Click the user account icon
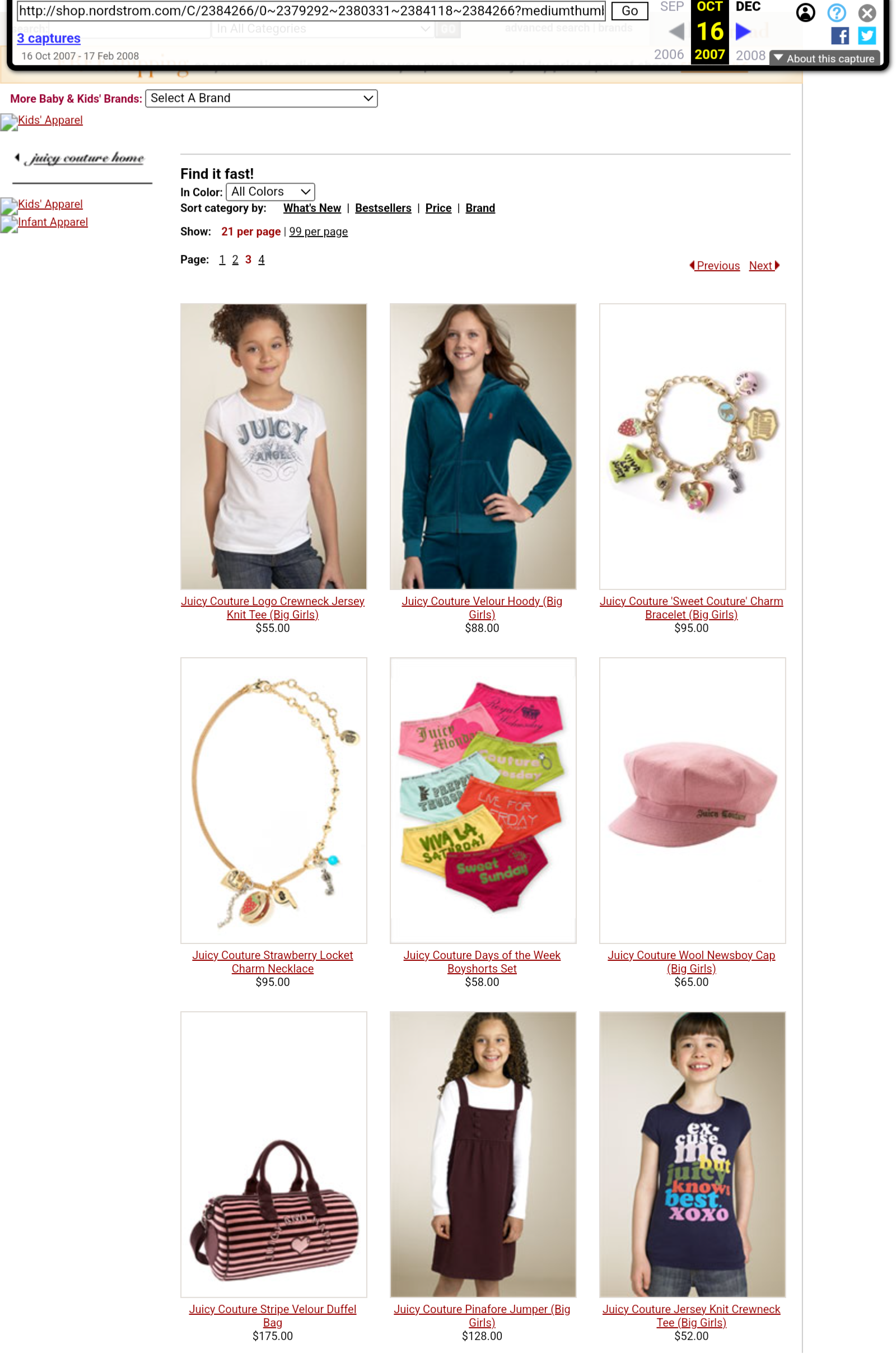Viewport: 896px width, 1367px height. (805, 12)
